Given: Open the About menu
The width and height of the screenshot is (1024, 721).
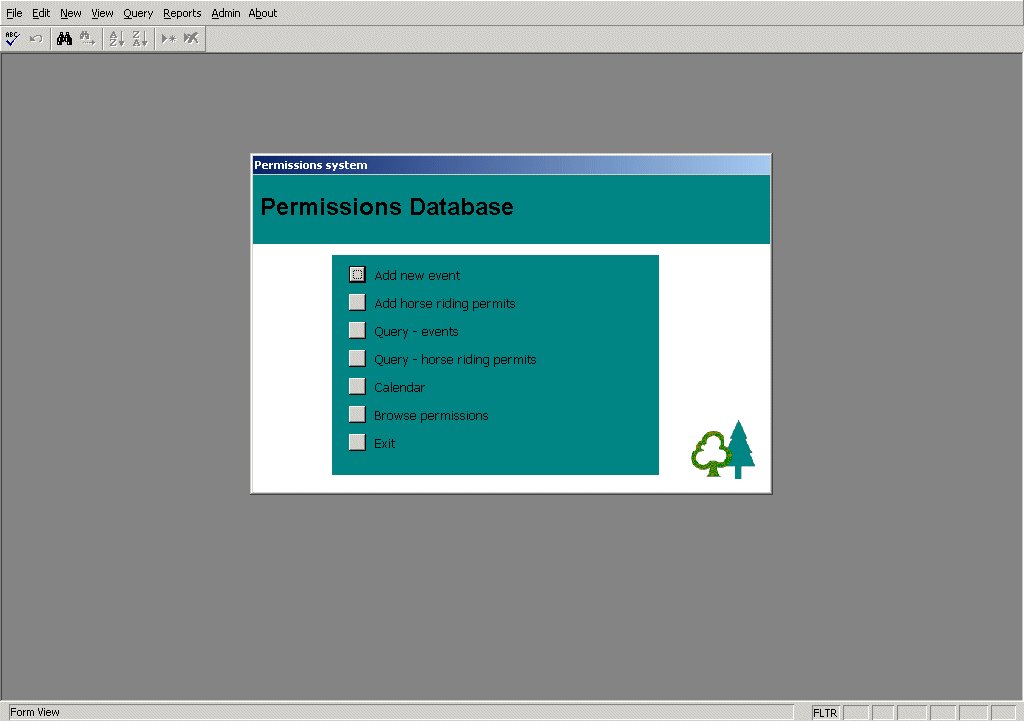Looking at the screenshot, I should pyautogui.click(x=263, y=13).
